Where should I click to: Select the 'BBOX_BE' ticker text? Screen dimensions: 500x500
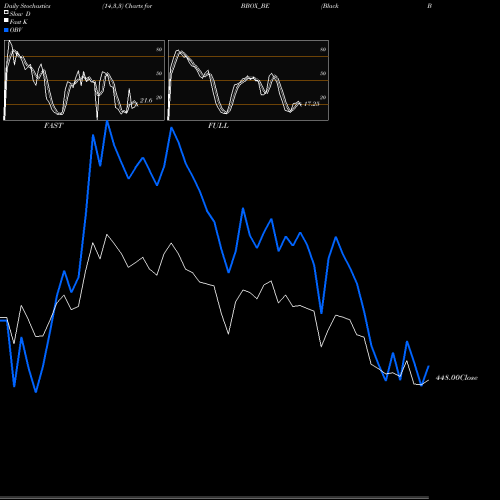click(x=255, y=6)
